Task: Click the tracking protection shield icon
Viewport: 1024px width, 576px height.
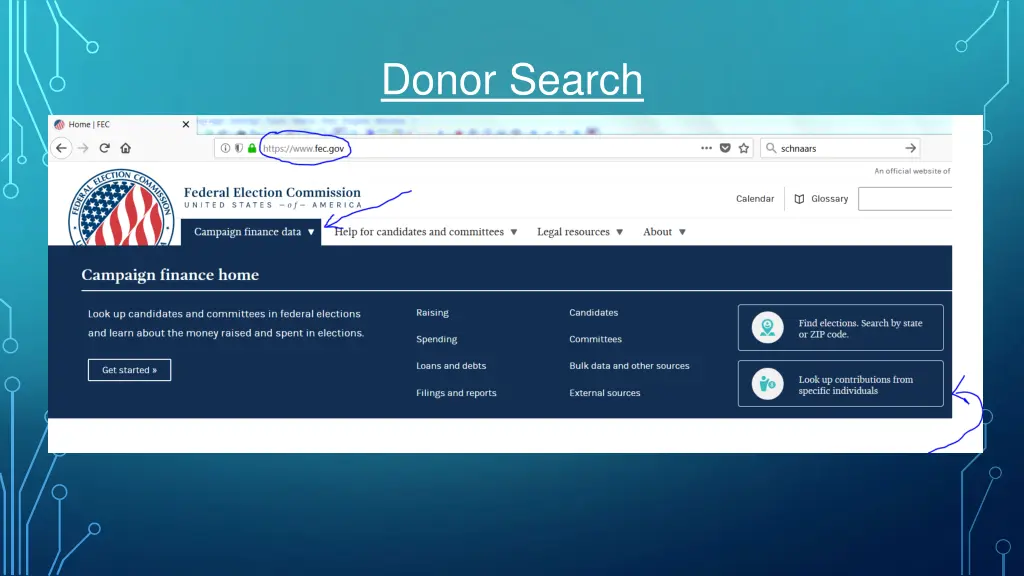Action: (239, 148)
